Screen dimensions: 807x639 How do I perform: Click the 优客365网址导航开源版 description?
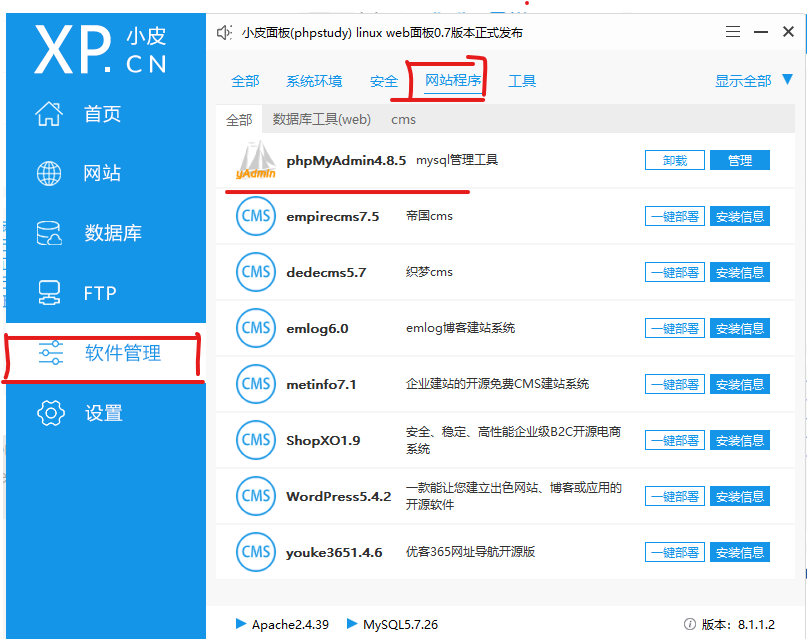tap(470, 552)
